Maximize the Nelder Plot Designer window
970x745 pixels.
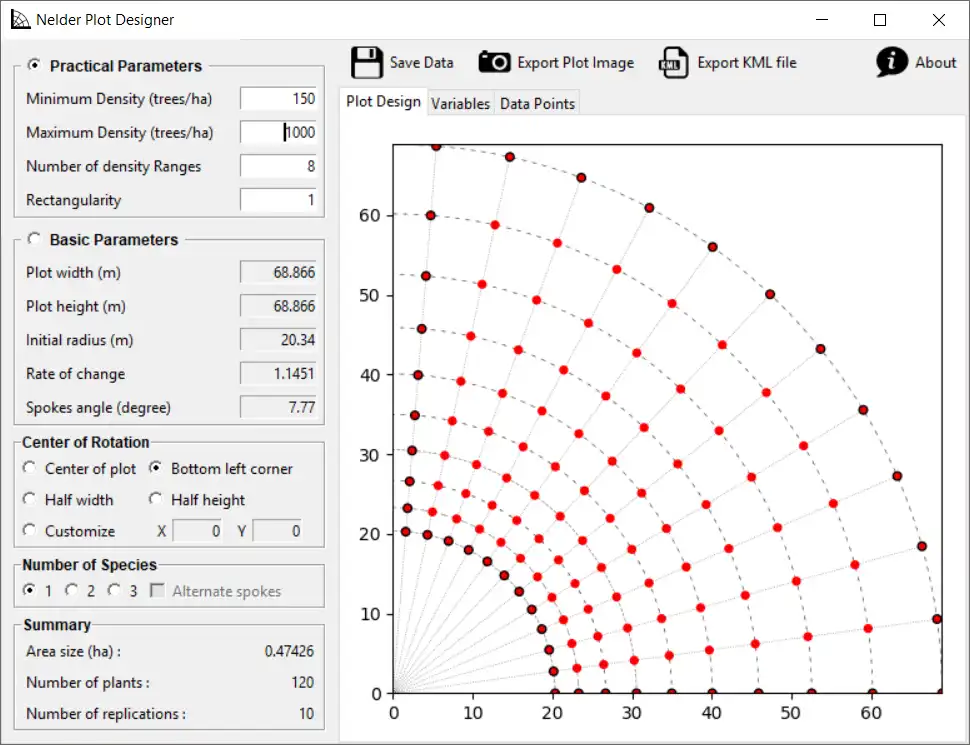coord(880,20)
